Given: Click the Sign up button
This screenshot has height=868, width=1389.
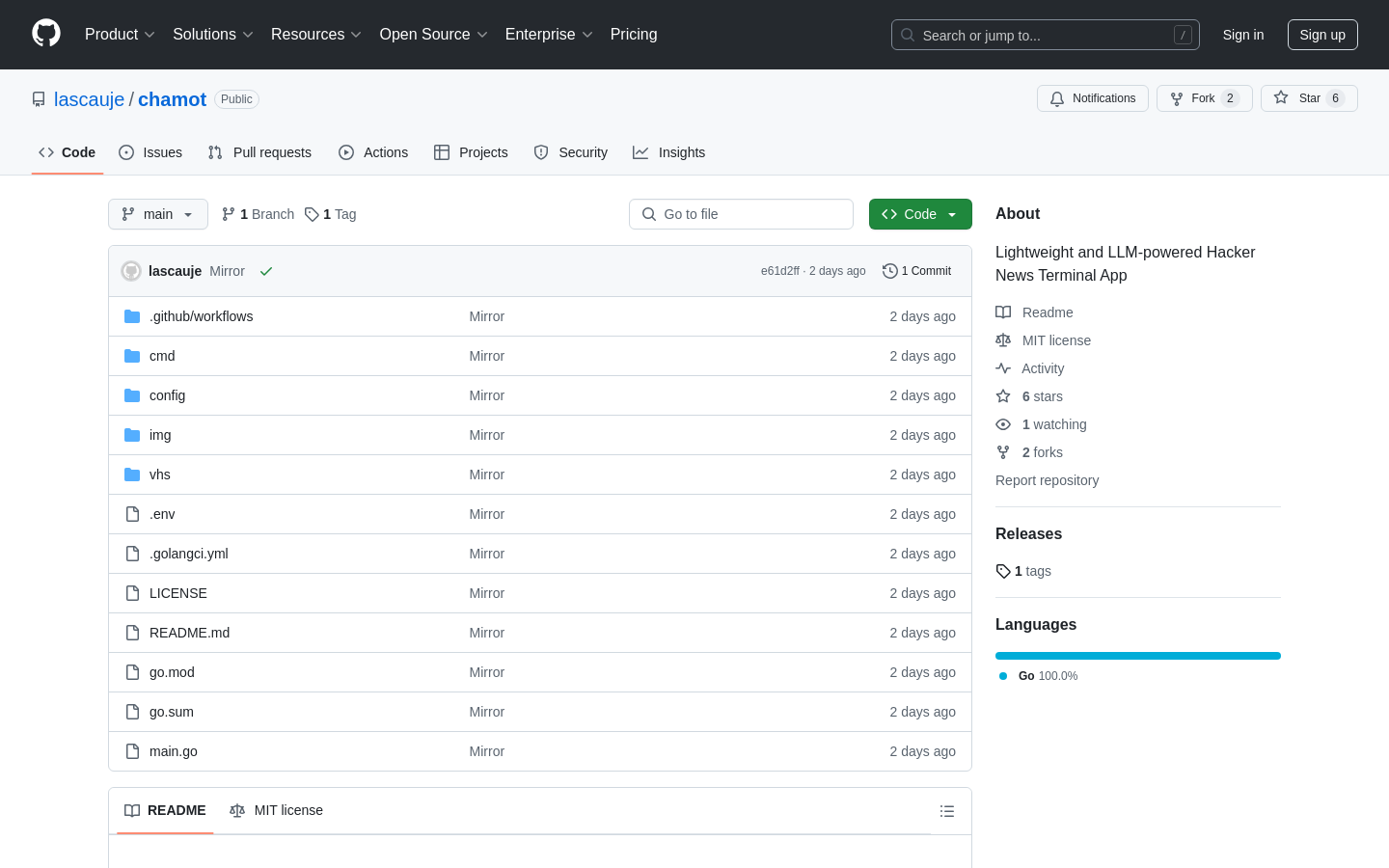Looking at the screenshot, I should click(x=1322, y=35).
